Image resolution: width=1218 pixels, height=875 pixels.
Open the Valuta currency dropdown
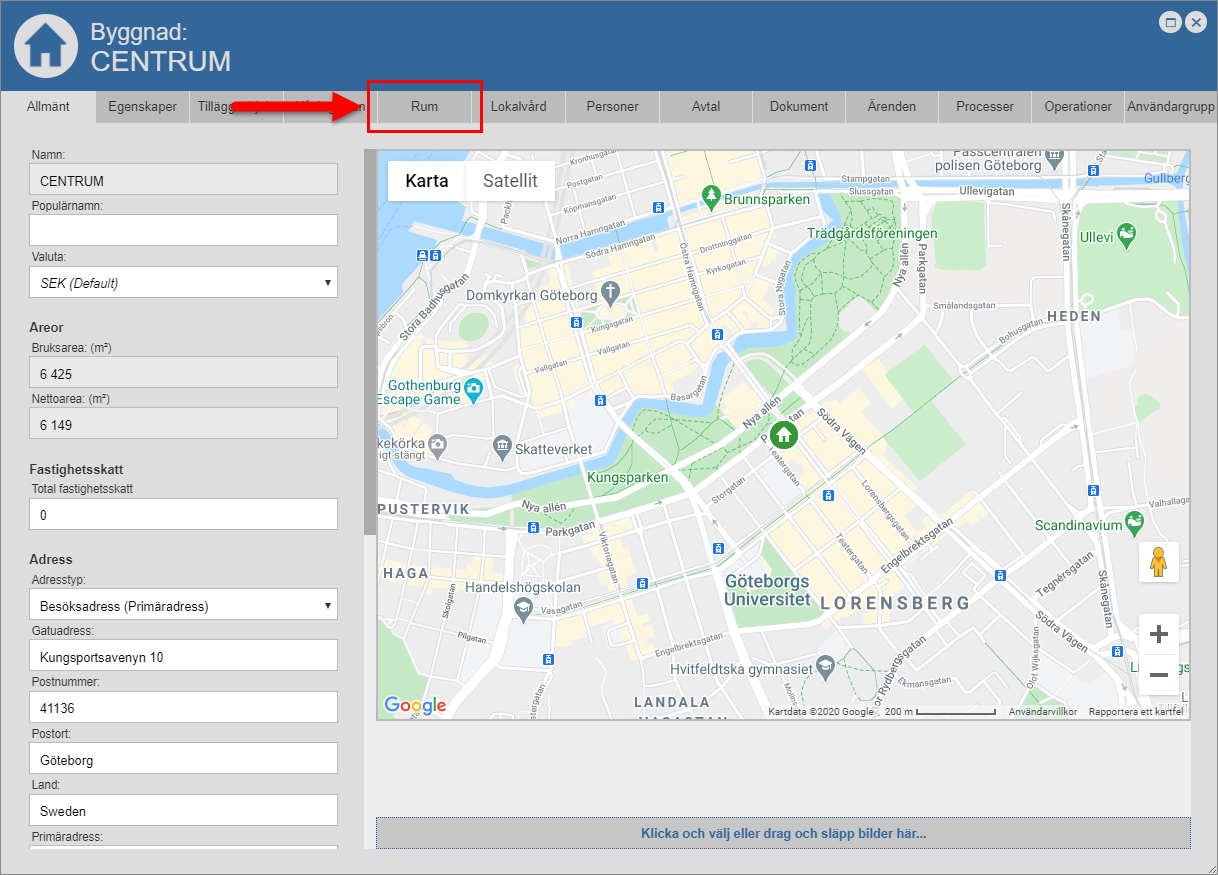pyautogui.click(x=184, y=283)
